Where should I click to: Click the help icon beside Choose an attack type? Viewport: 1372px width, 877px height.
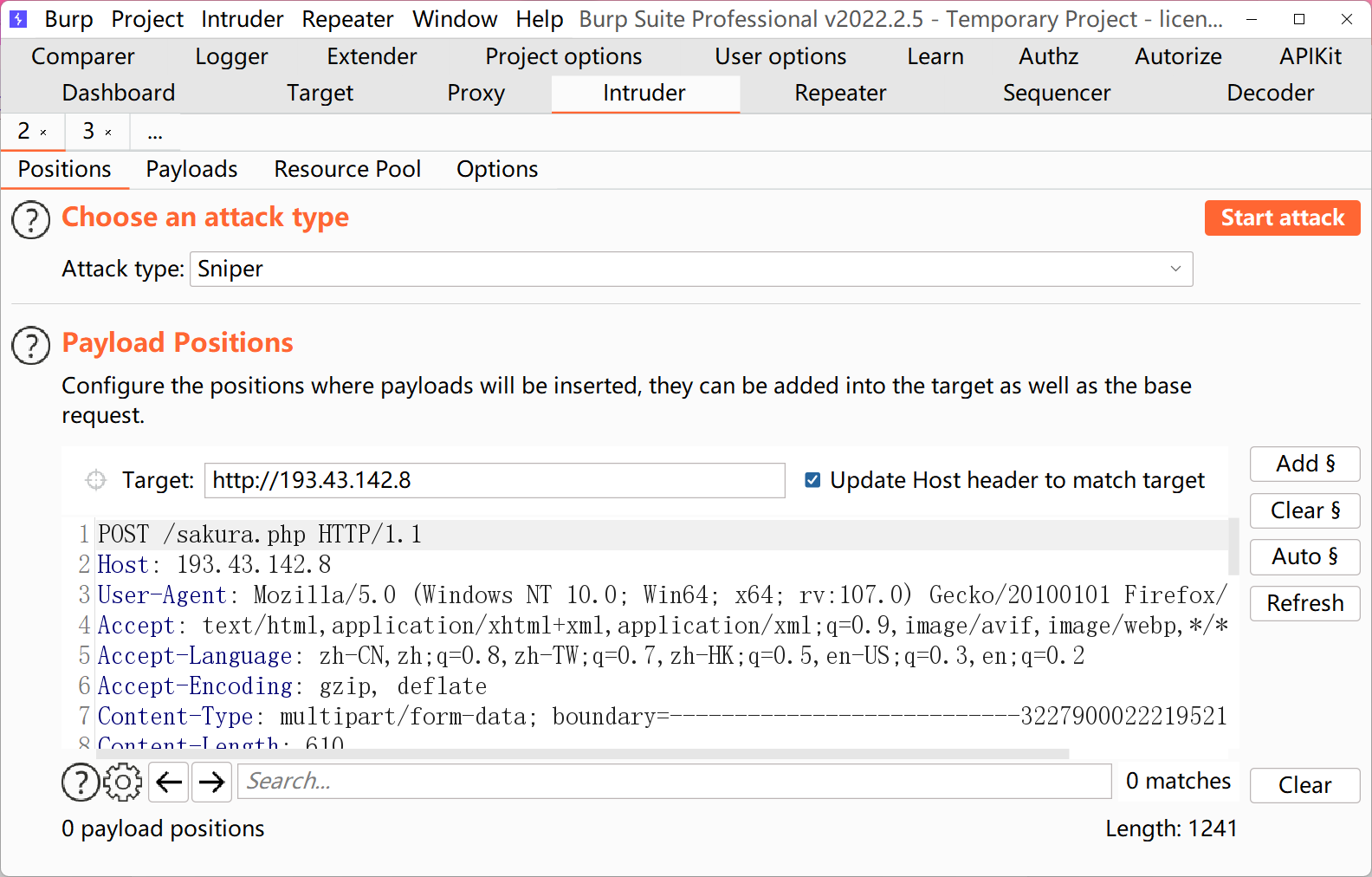click(x=30, y=220)
